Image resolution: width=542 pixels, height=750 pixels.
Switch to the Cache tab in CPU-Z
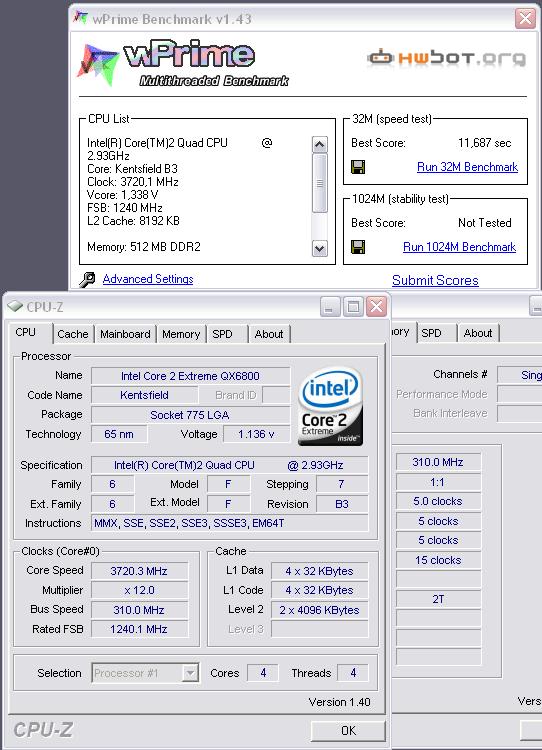[x=73, y=334]
